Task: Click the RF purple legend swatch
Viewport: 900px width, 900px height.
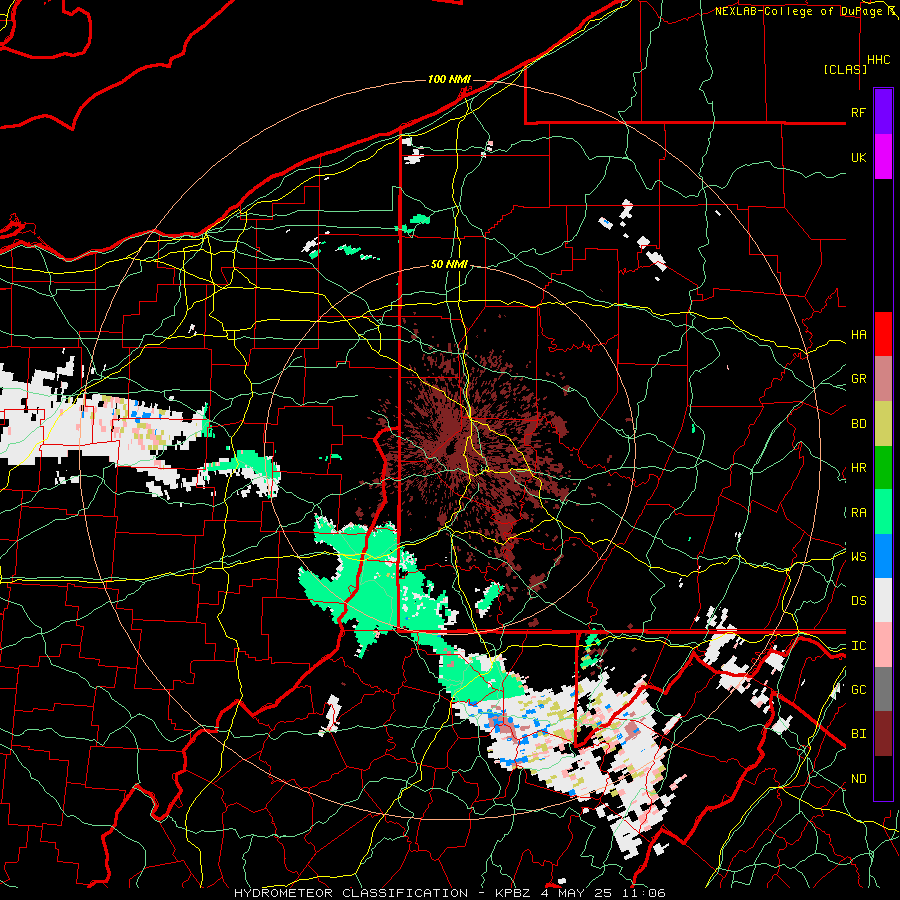Action: [883, 112]
